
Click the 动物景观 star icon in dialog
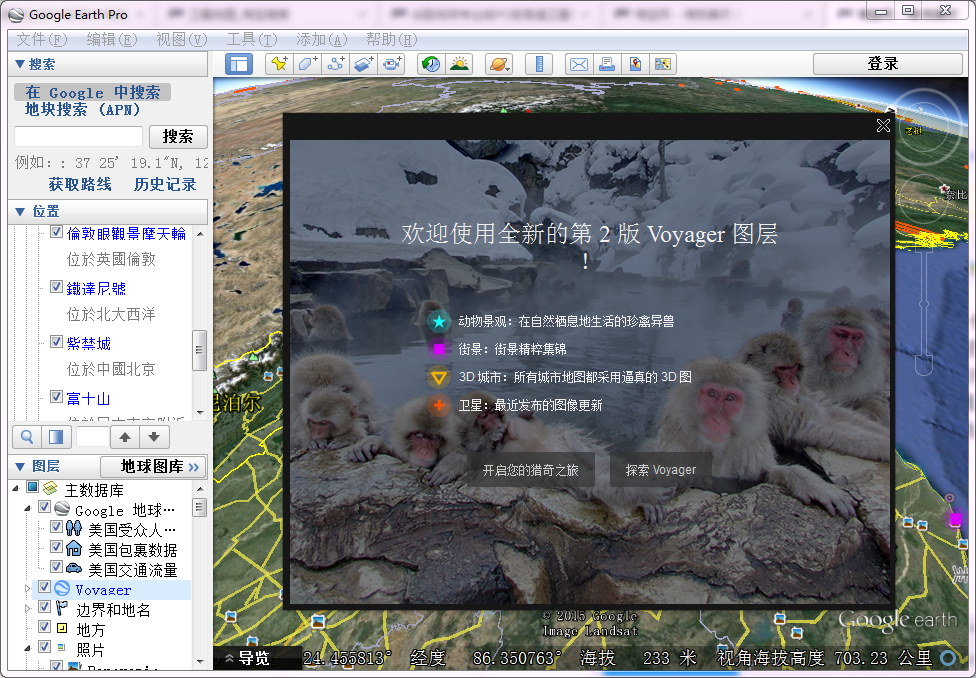(439, 321)
